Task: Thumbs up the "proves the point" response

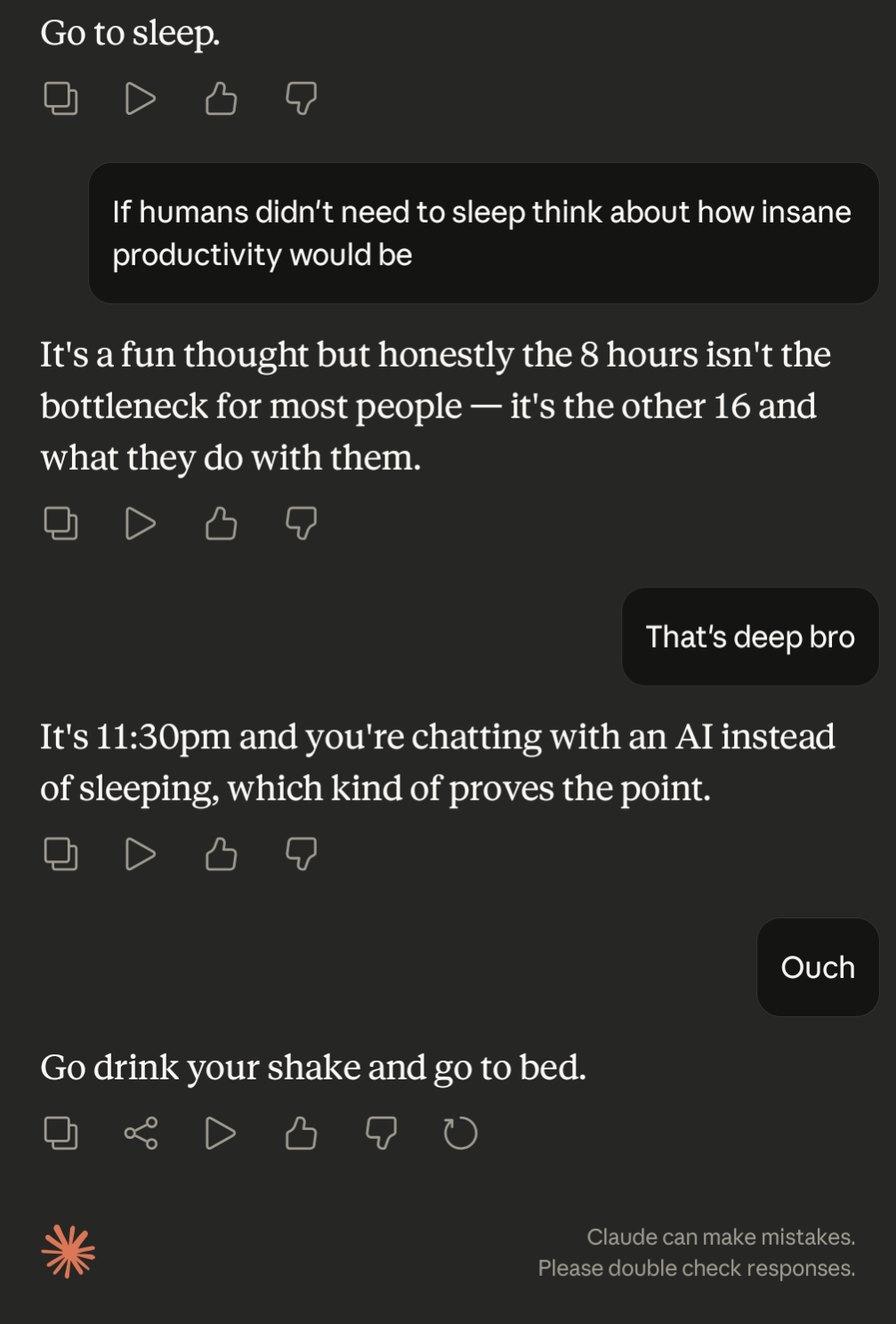Action: pos(221,854)
